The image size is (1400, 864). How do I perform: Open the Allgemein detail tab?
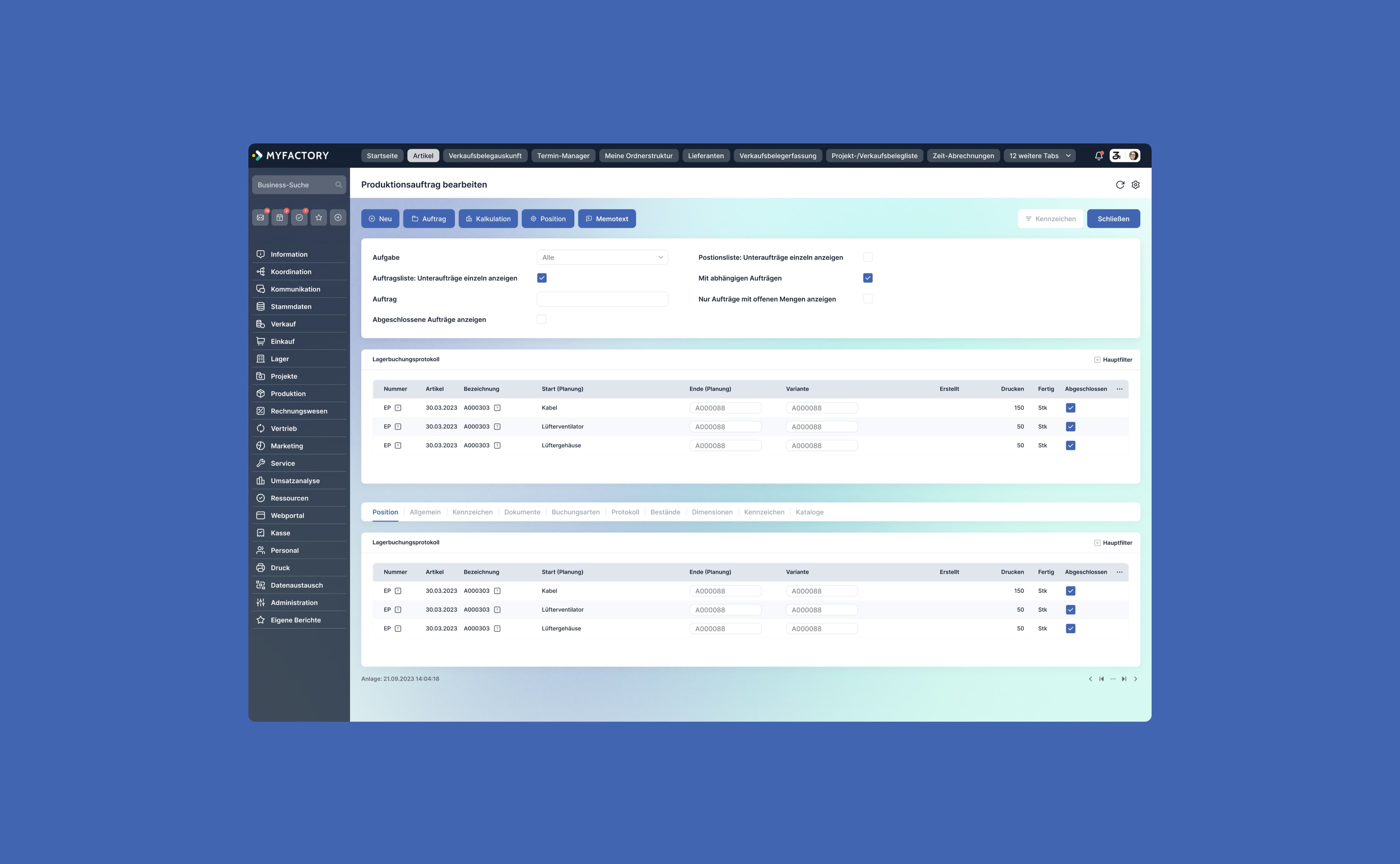tap(425, 512)
